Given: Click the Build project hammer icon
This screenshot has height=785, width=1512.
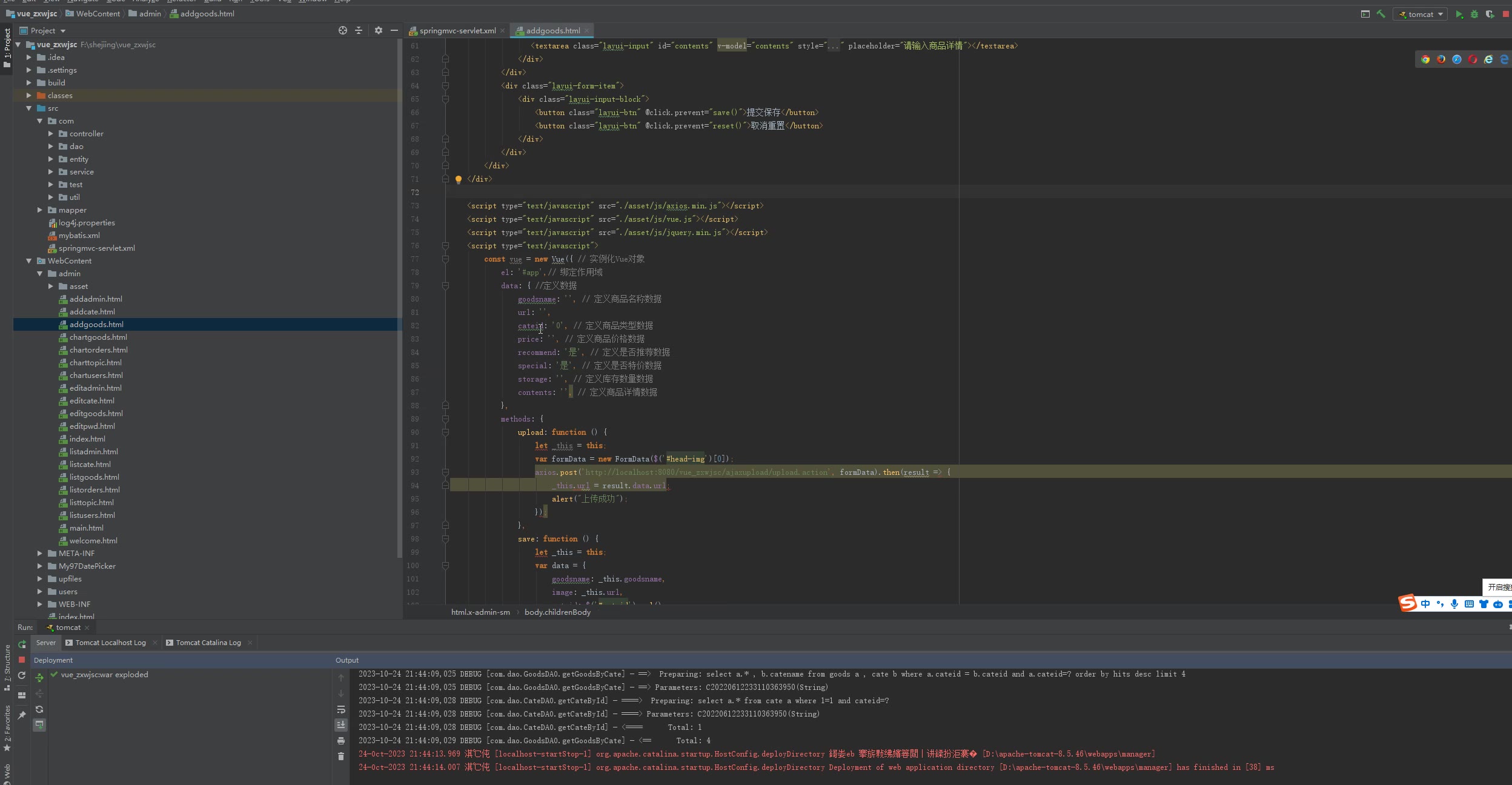Looking at the screenshot, I should pyautogui.click(x=1381, y=14).
